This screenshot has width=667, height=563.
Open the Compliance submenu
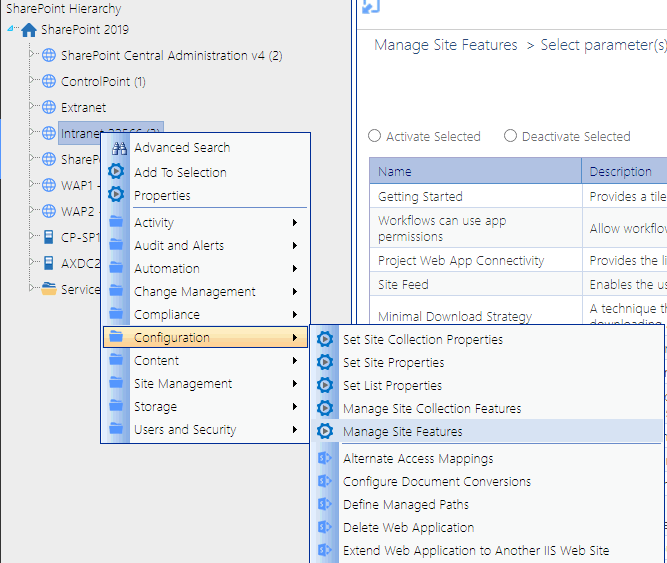[166, 315]
